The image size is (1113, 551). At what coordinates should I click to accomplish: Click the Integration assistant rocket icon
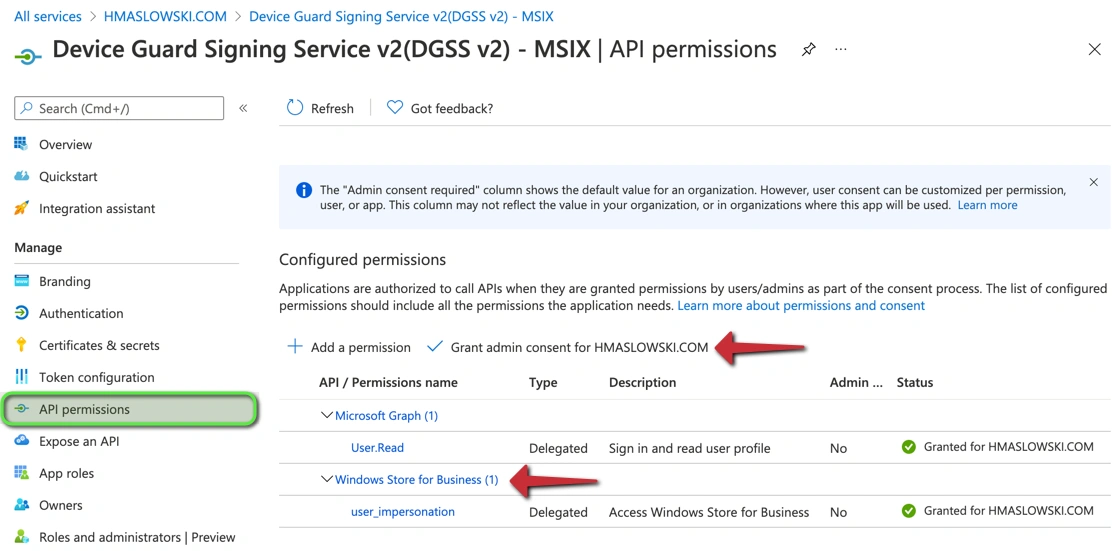pos(21,209)
